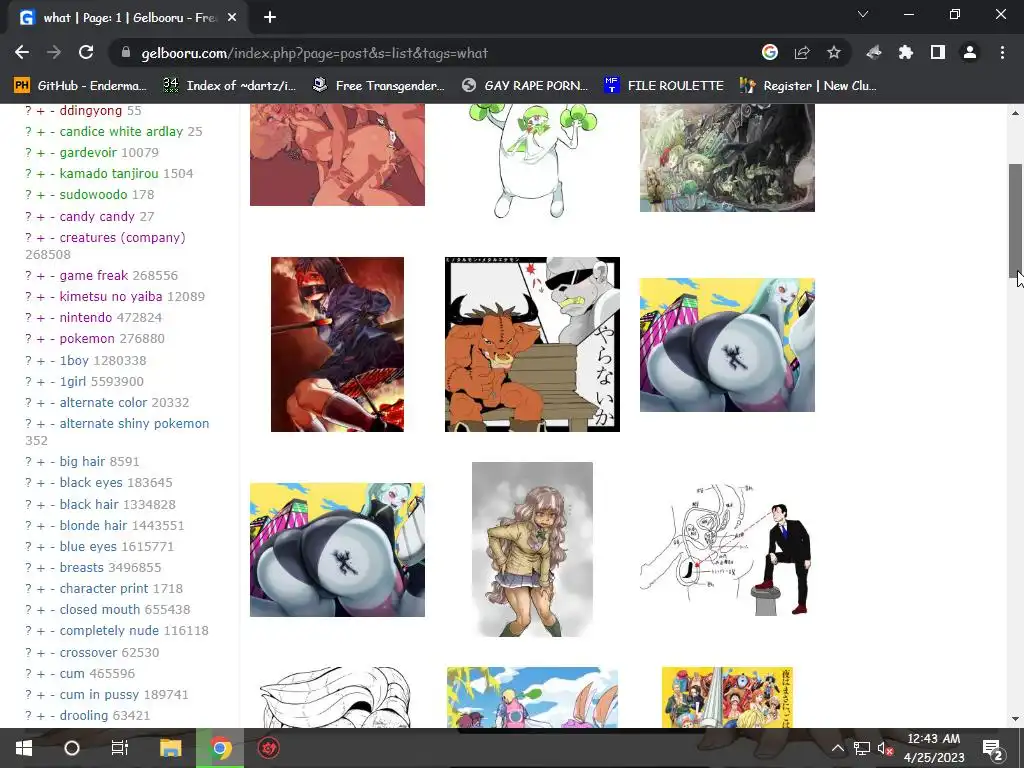Click the ddingyong artist tag
1024x768 pixels.
91,110
